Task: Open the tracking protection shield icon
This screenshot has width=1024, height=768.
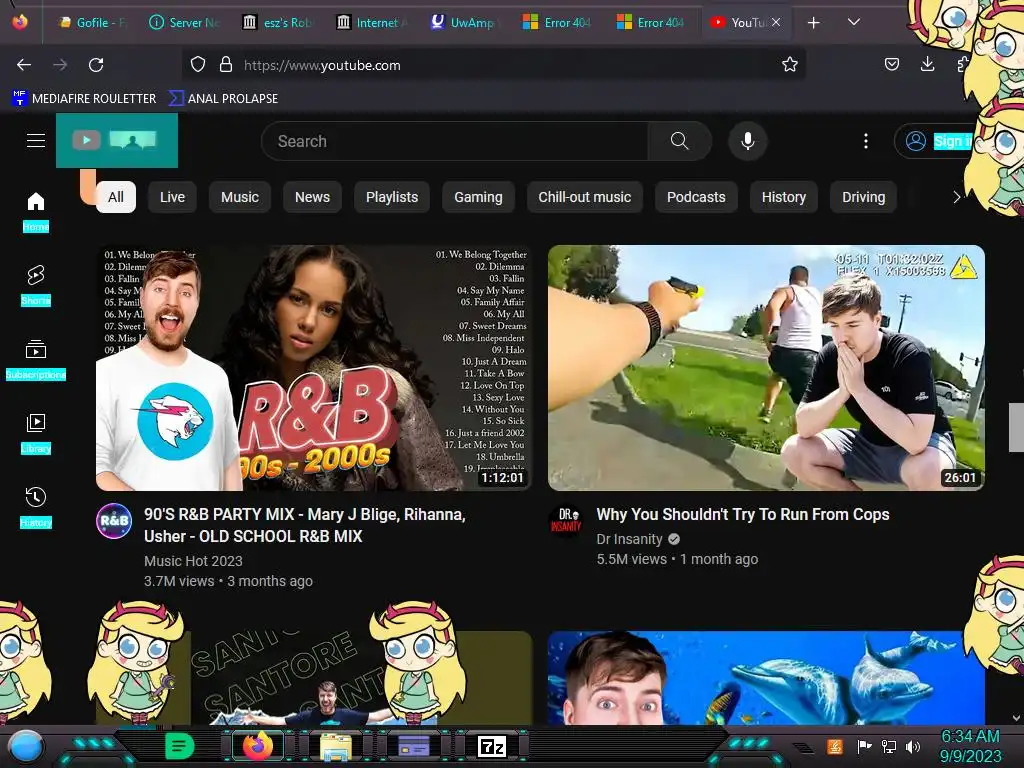Action: click(x=198, y=65)
